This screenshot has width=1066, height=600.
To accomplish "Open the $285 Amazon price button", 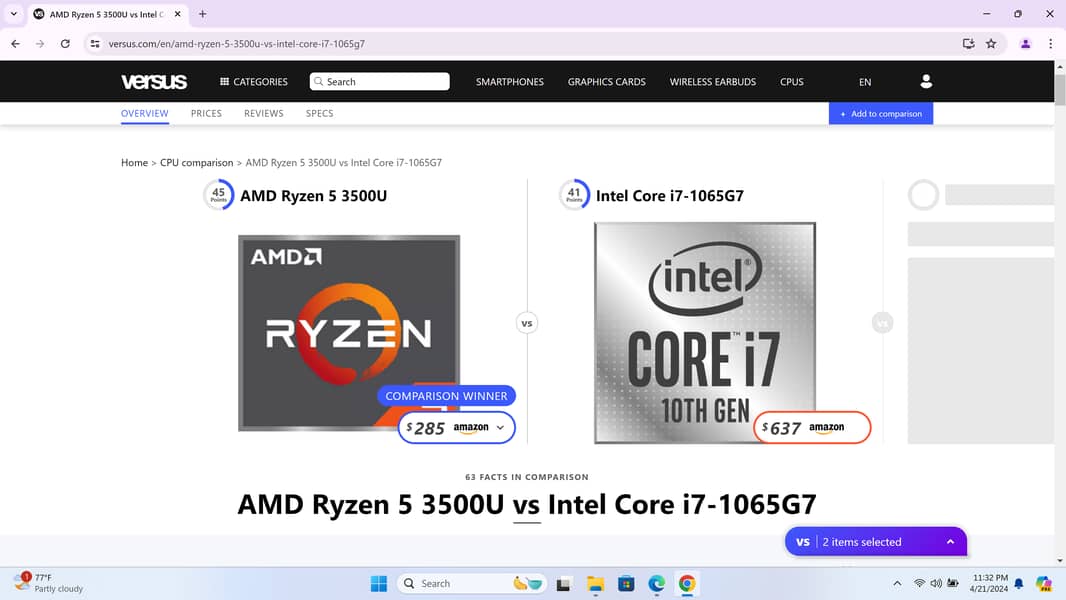I will [x=456, y=427].
